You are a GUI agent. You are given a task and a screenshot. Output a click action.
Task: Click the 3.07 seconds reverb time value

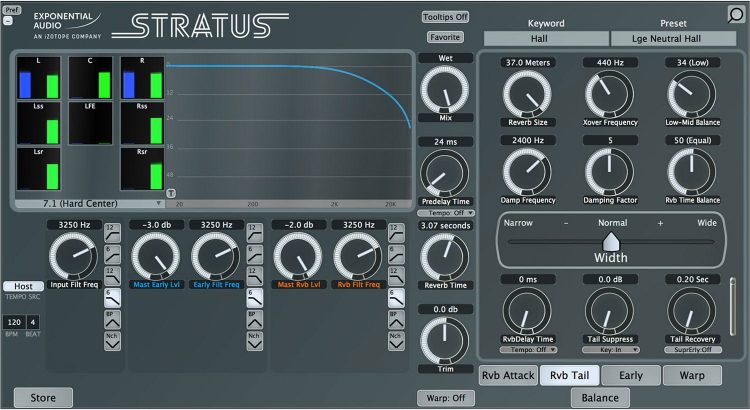pyautogui.click(x=445, y=225)
